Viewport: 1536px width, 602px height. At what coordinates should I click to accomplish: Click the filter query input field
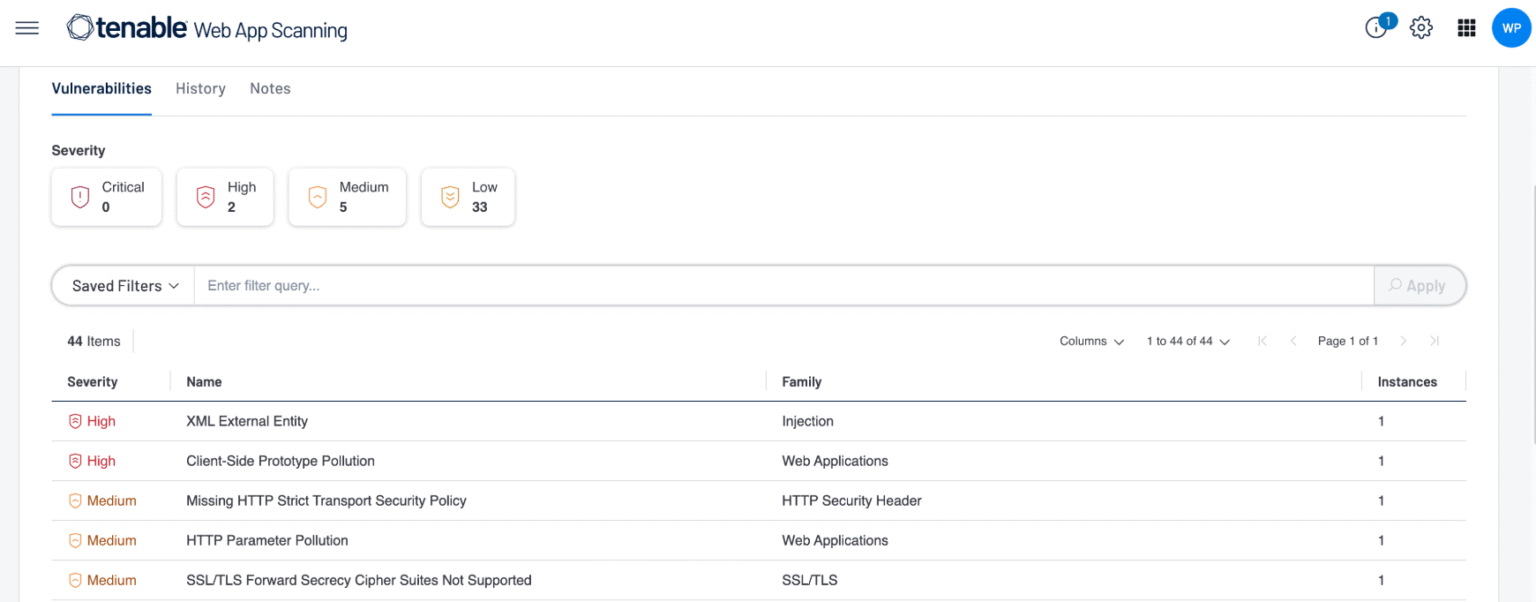(x=784, y=286)
